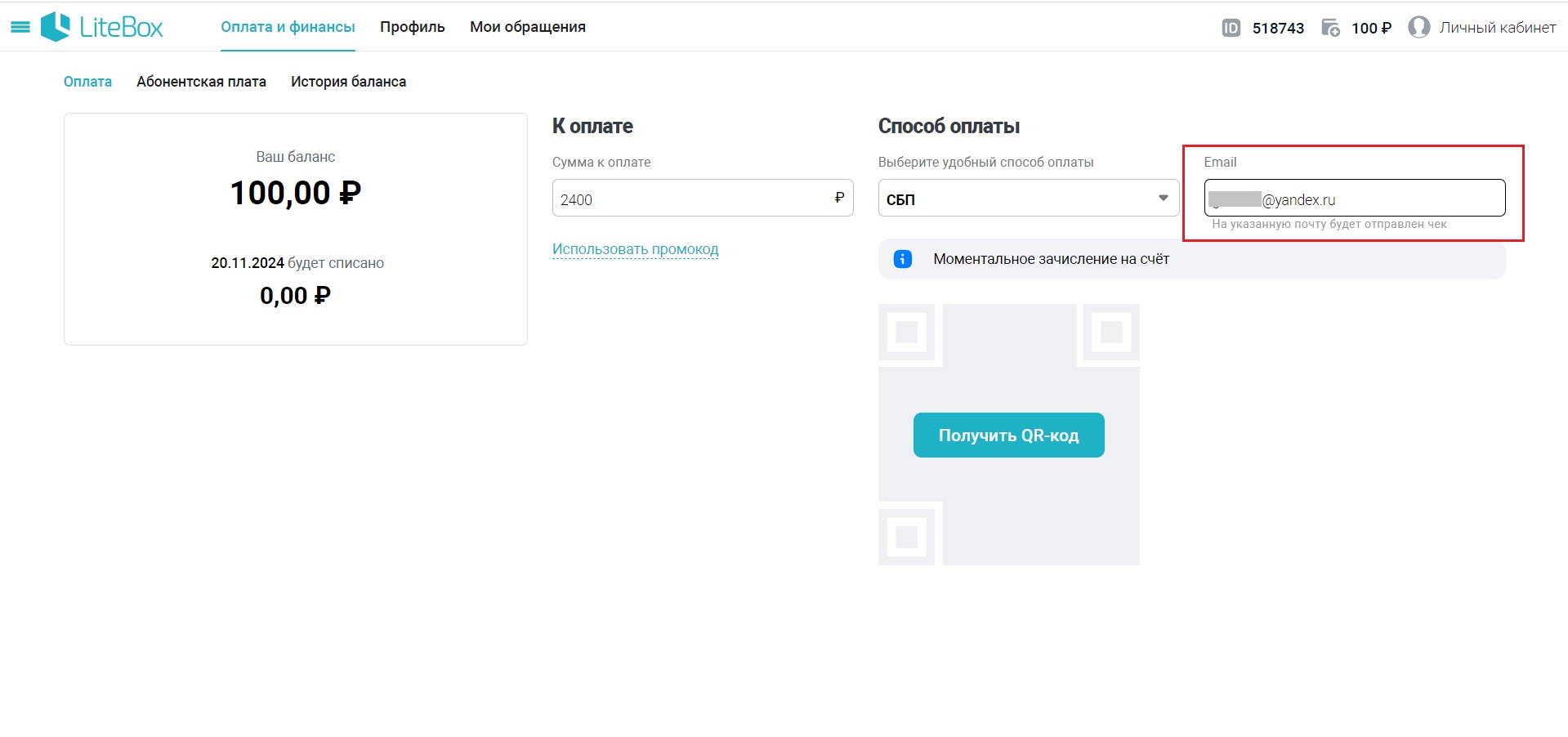Open Личный кабинет link
This screenshot has height=737, width=1568.
(x=1498, y=28)
